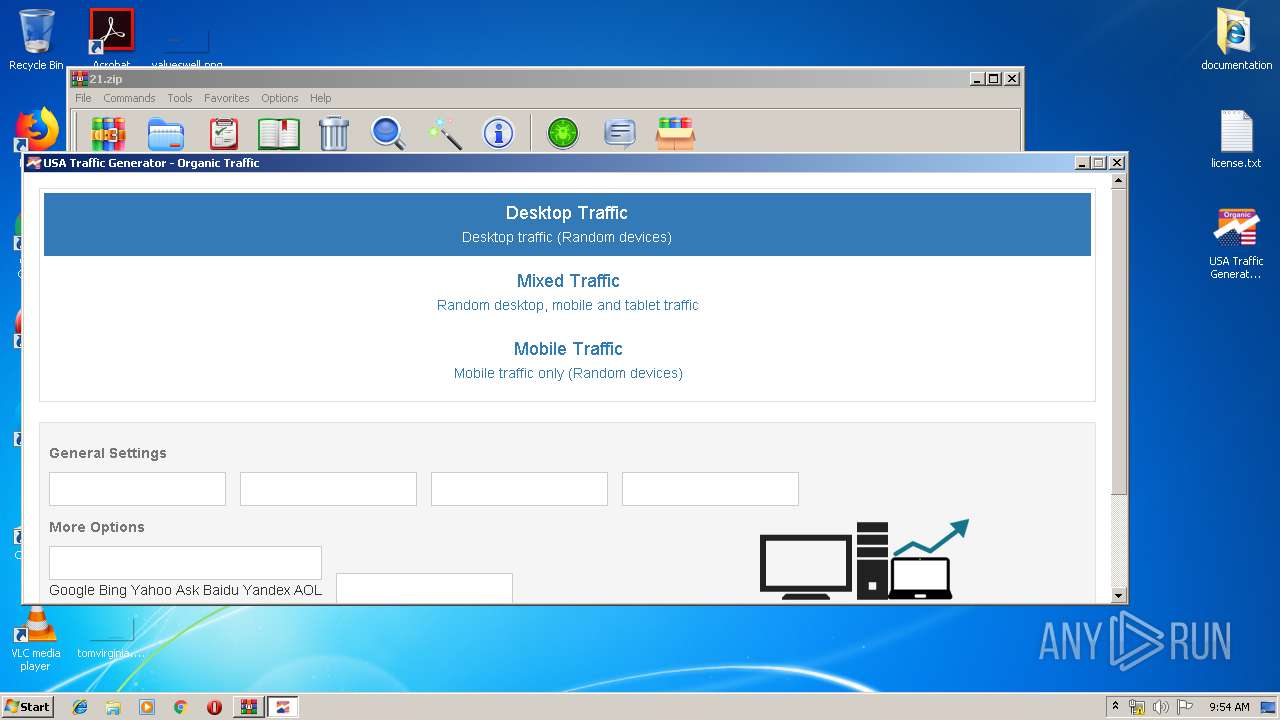Open the Favorites menu in WinRAR
This screenshot has height=720, width=1280.
[227, 98]
